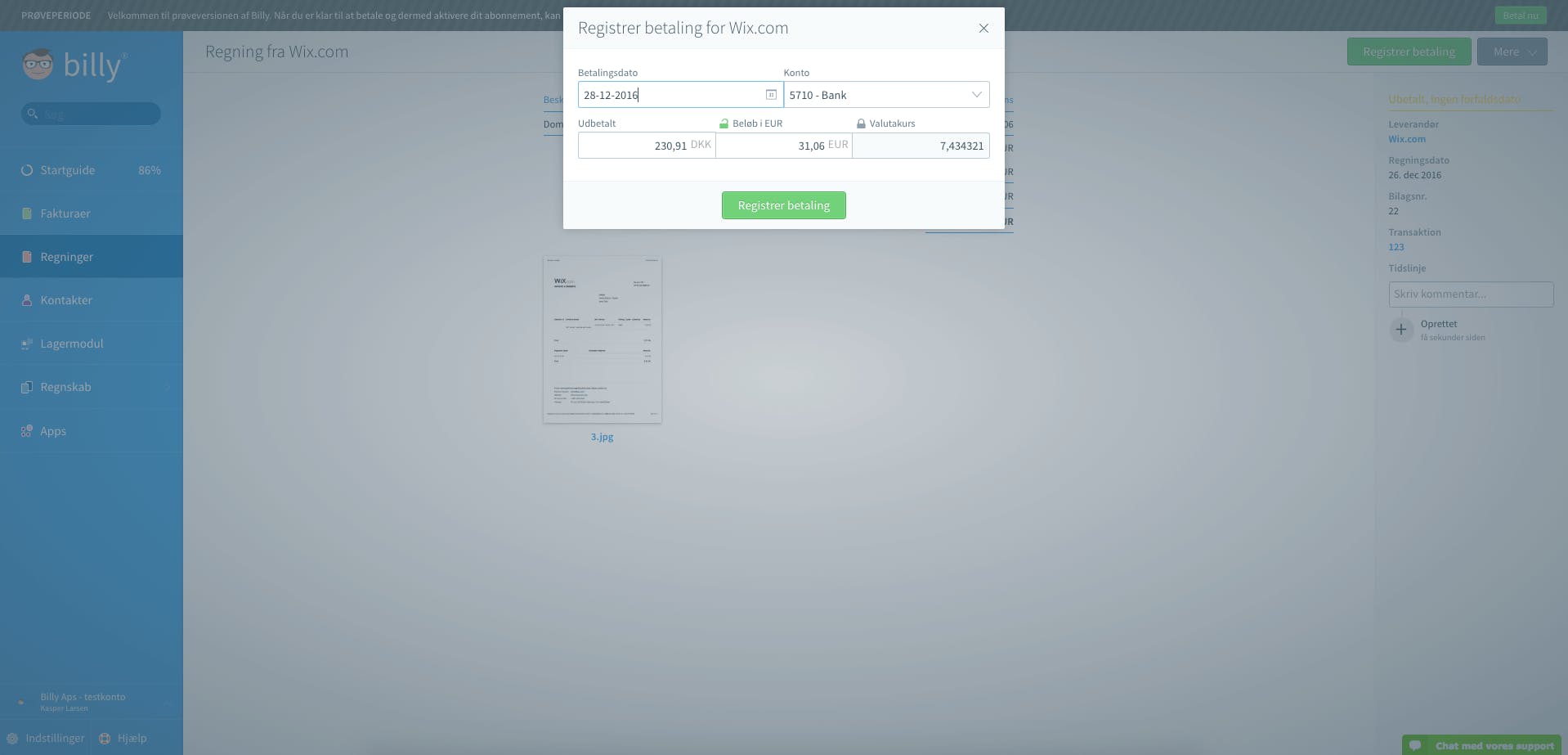Screen dimensions: 1568x755
Task: Click the sidebar search field
Action: (x=91, y=114)
